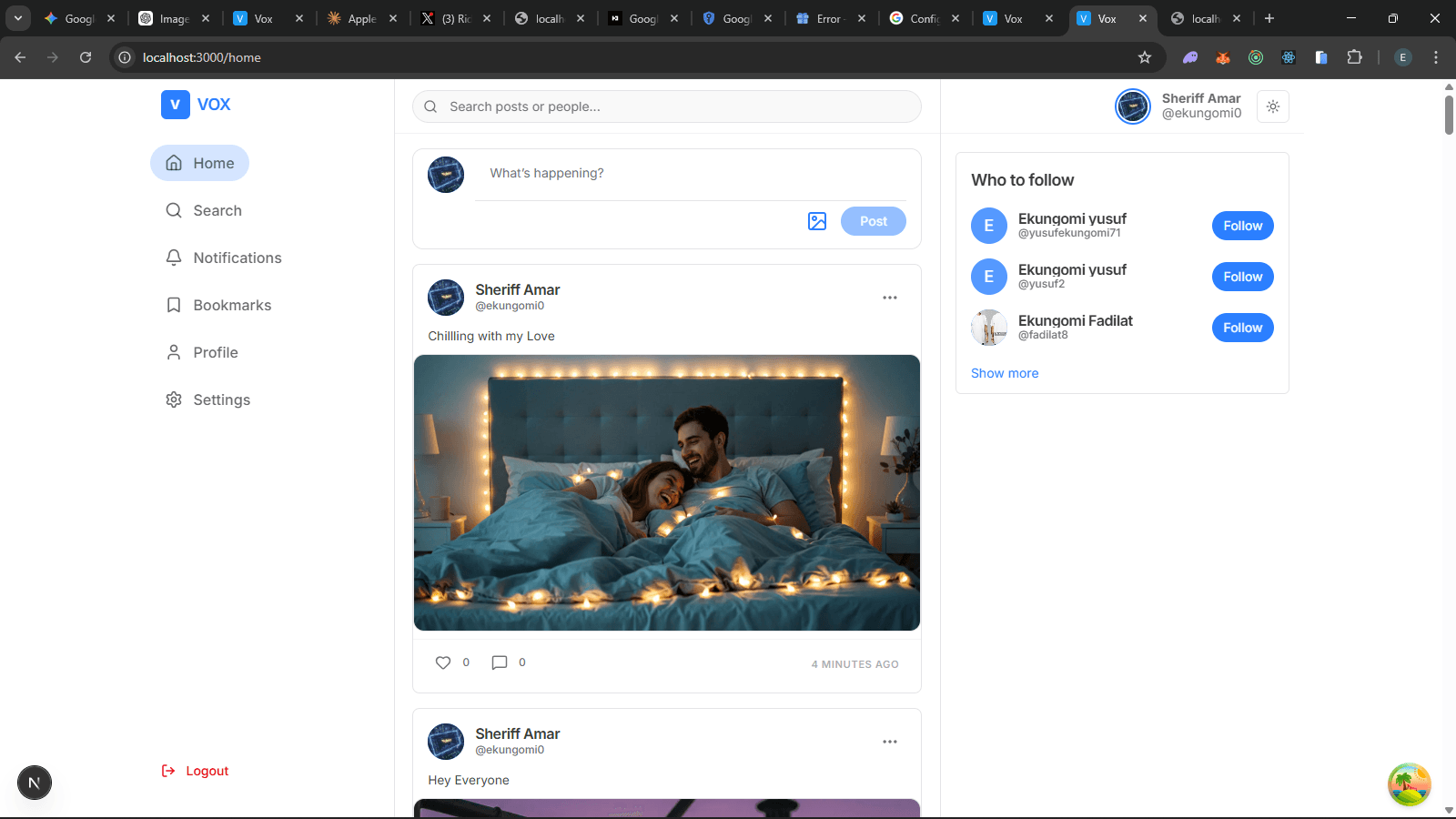Open a new browser tab
Viewport: 1456px width, 819px height.
[1269, 18]
